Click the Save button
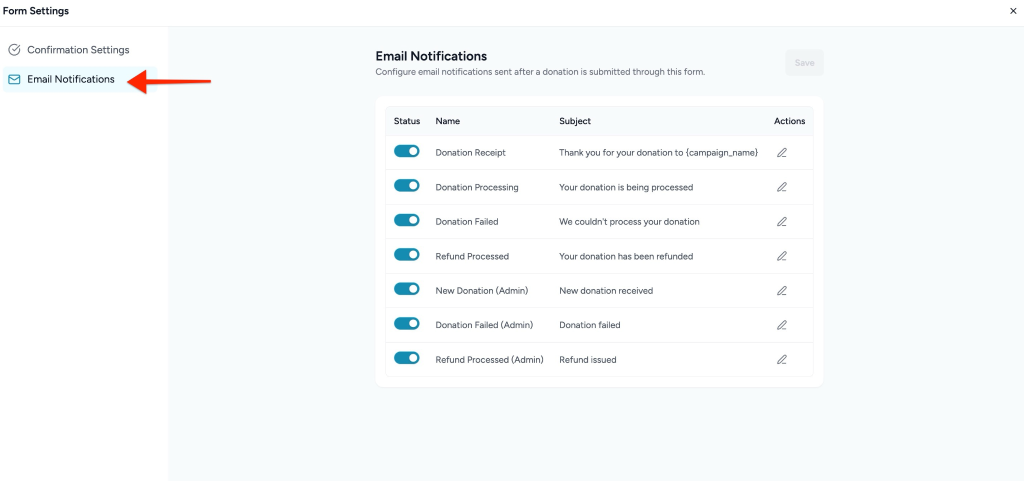The height and width of the screenshot is (481, 1024). 804,63
